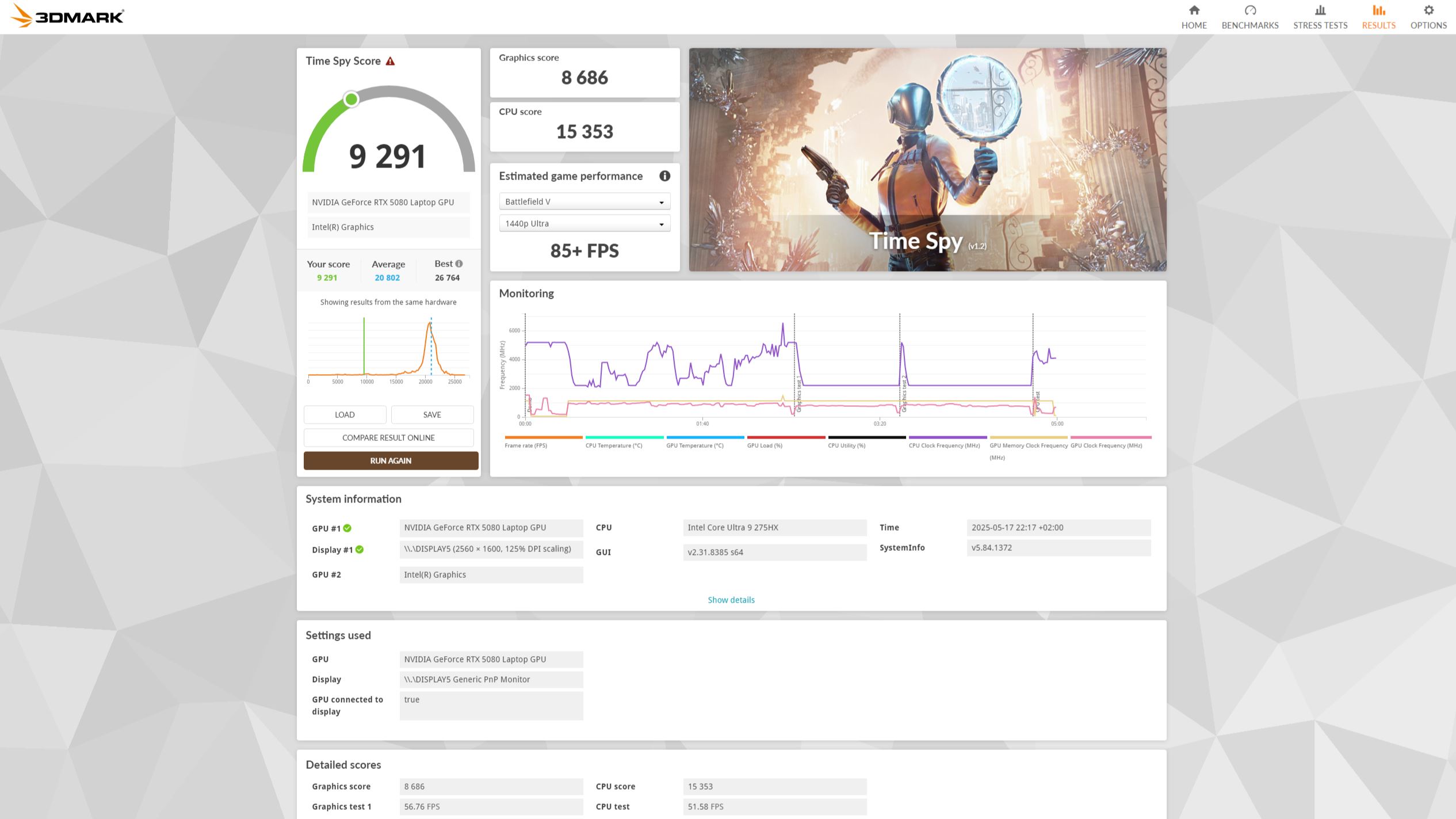The height and width of the screenshot is (819, 1456).
Task: Click the SystemInfo version v5.84.1372
Action: point(1058,548)
